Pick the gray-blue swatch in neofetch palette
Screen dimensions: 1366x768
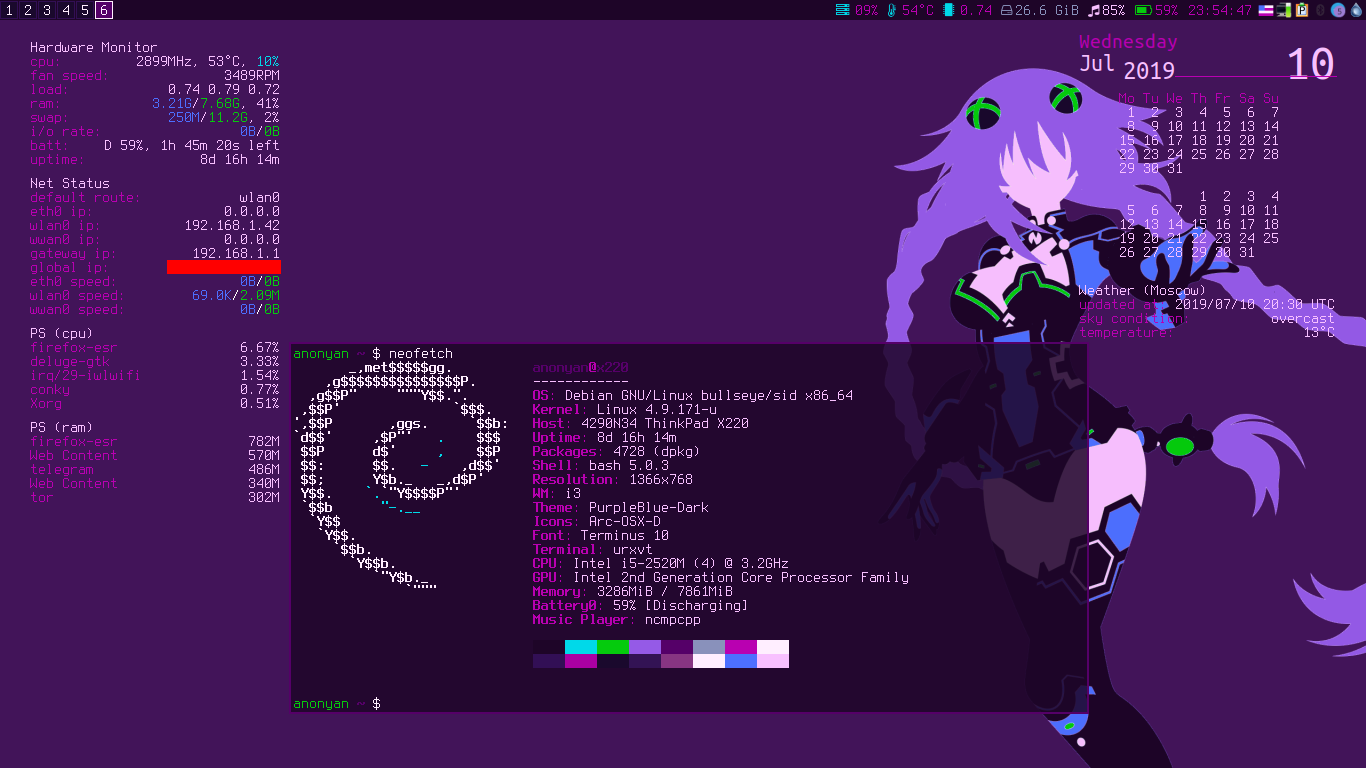(x=709, y=647)
